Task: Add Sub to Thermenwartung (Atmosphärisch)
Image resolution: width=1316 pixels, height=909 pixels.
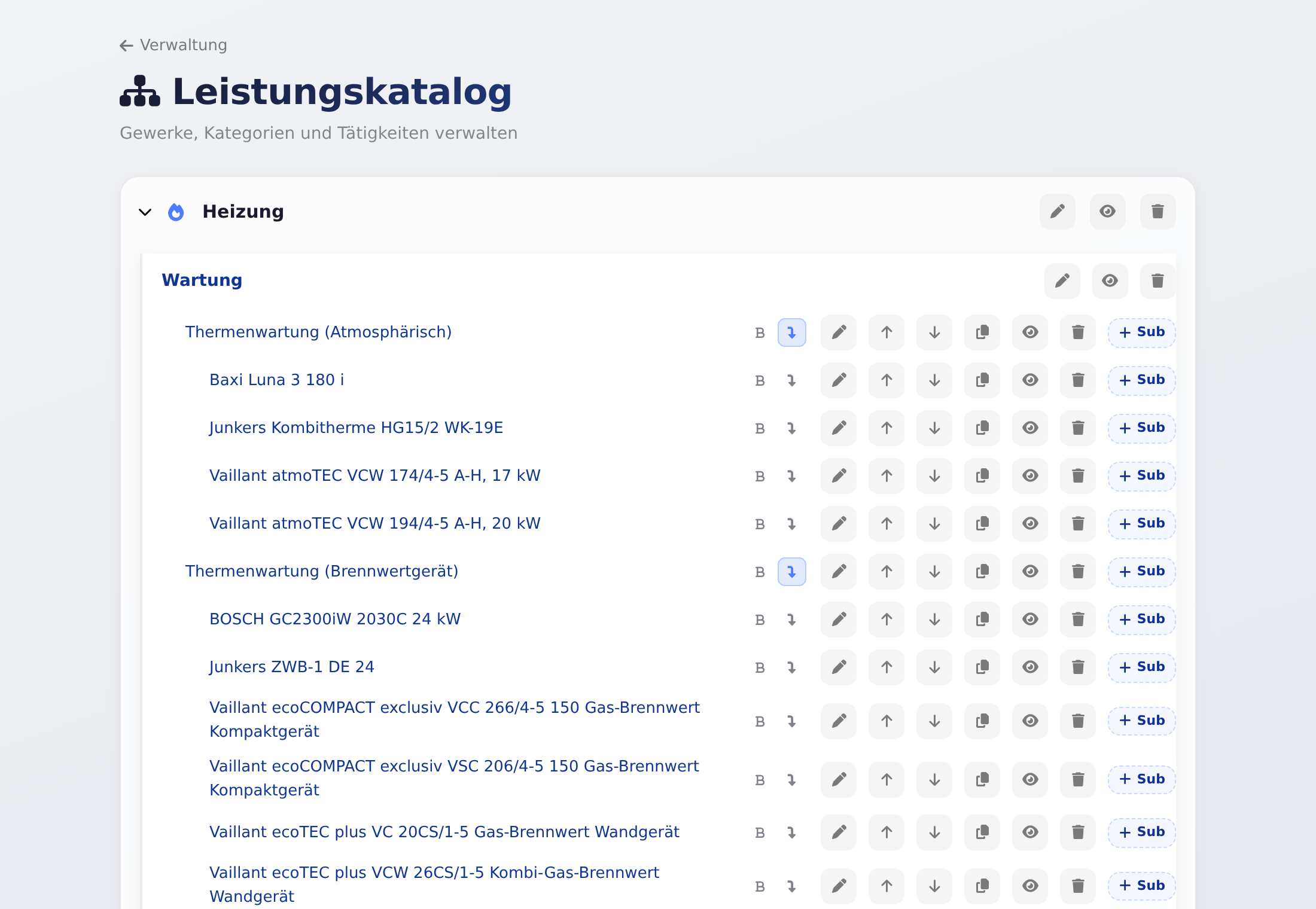Action: click(1142, 333)
